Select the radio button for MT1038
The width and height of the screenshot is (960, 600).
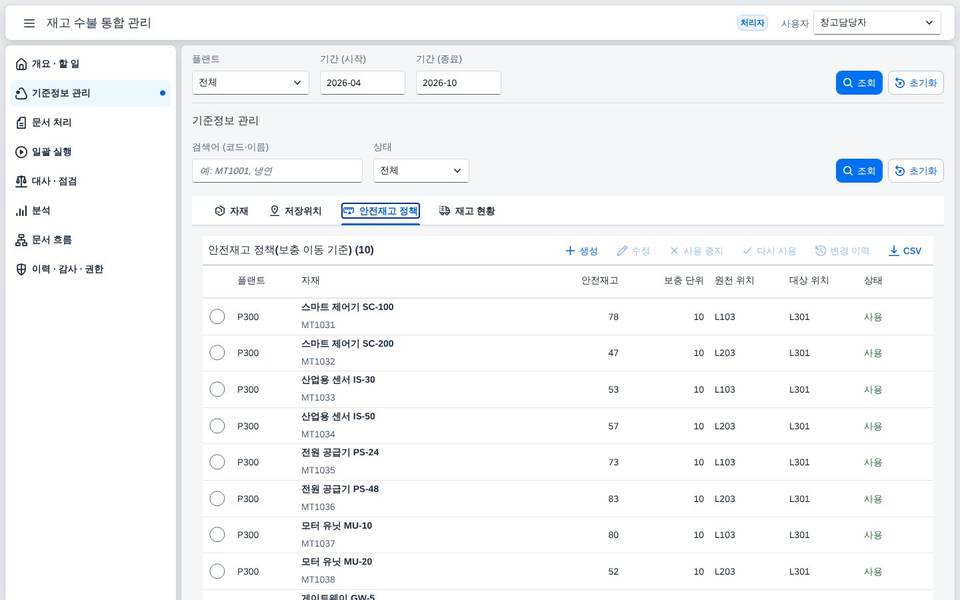coord(217,571)
